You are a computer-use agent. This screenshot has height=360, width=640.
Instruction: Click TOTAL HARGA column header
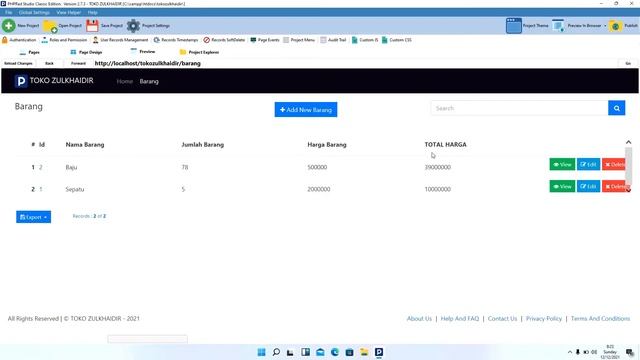point(445,144)
